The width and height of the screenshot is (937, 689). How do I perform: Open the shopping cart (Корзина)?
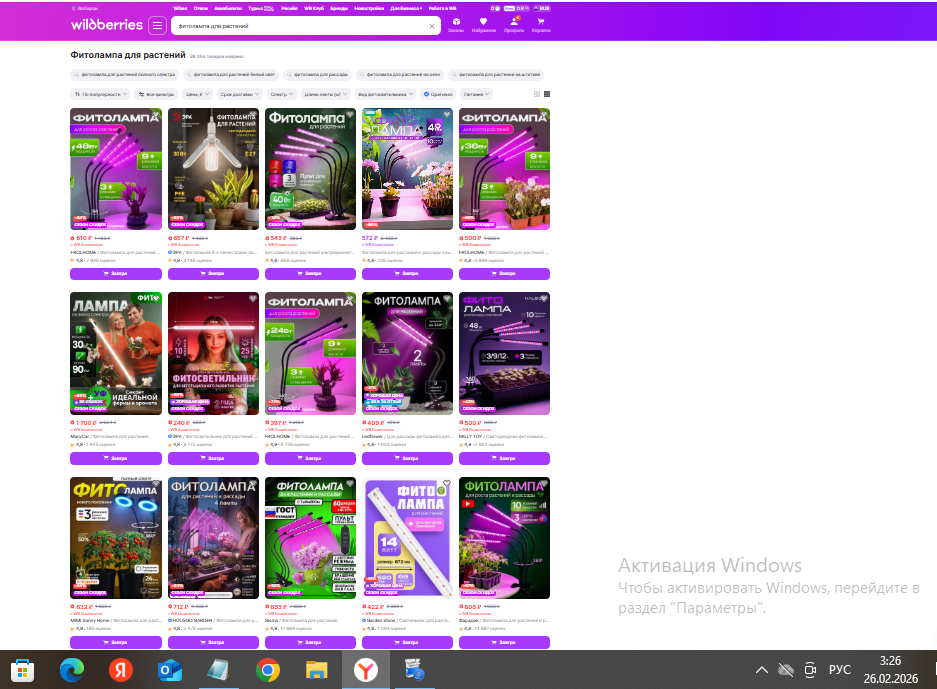pos(541,24)
